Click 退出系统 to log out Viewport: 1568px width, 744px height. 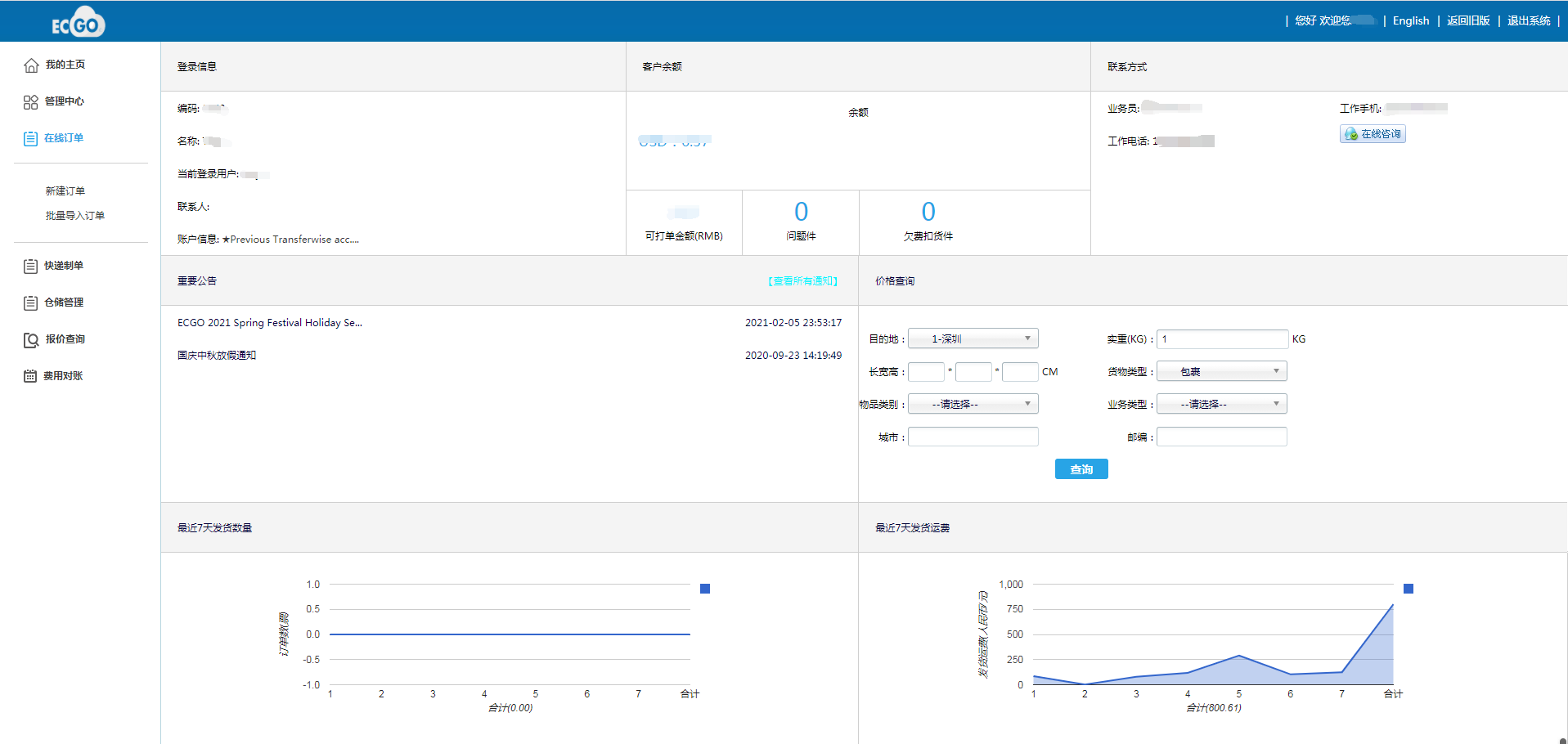[1529, 20]
